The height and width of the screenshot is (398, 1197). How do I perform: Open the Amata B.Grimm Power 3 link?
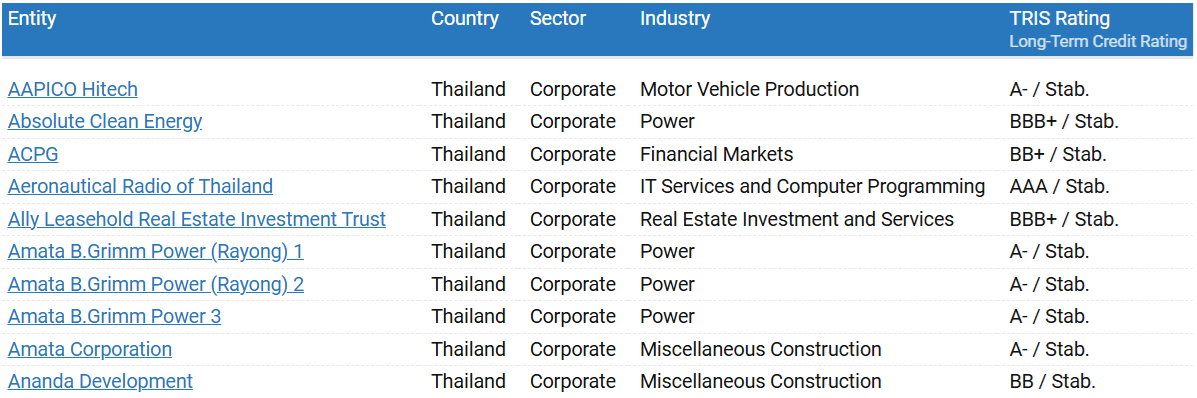[x=115, y=316]
